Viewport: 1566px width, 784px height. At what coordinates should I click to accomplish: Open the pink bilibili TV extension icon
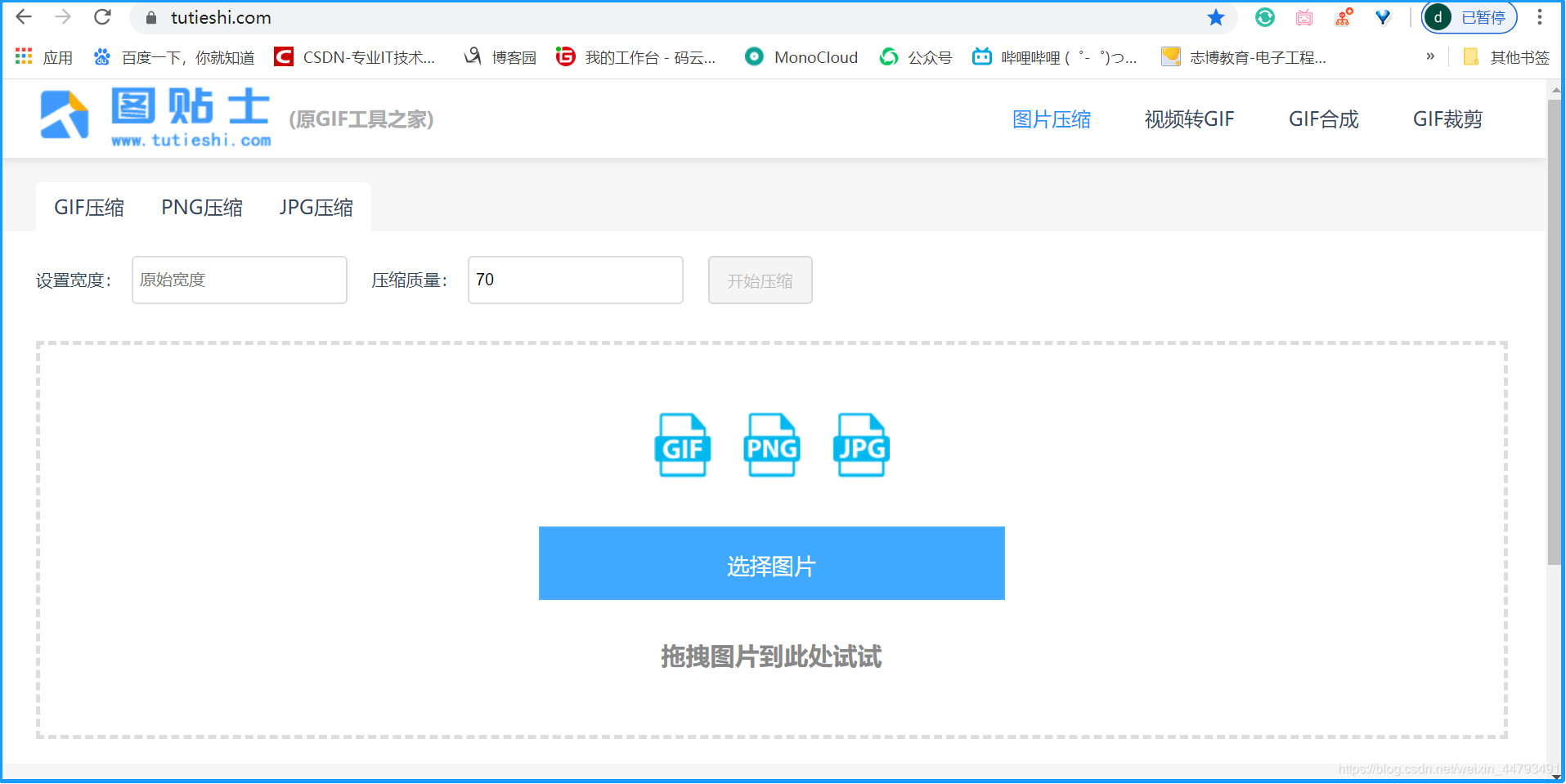coord(1304,17)
